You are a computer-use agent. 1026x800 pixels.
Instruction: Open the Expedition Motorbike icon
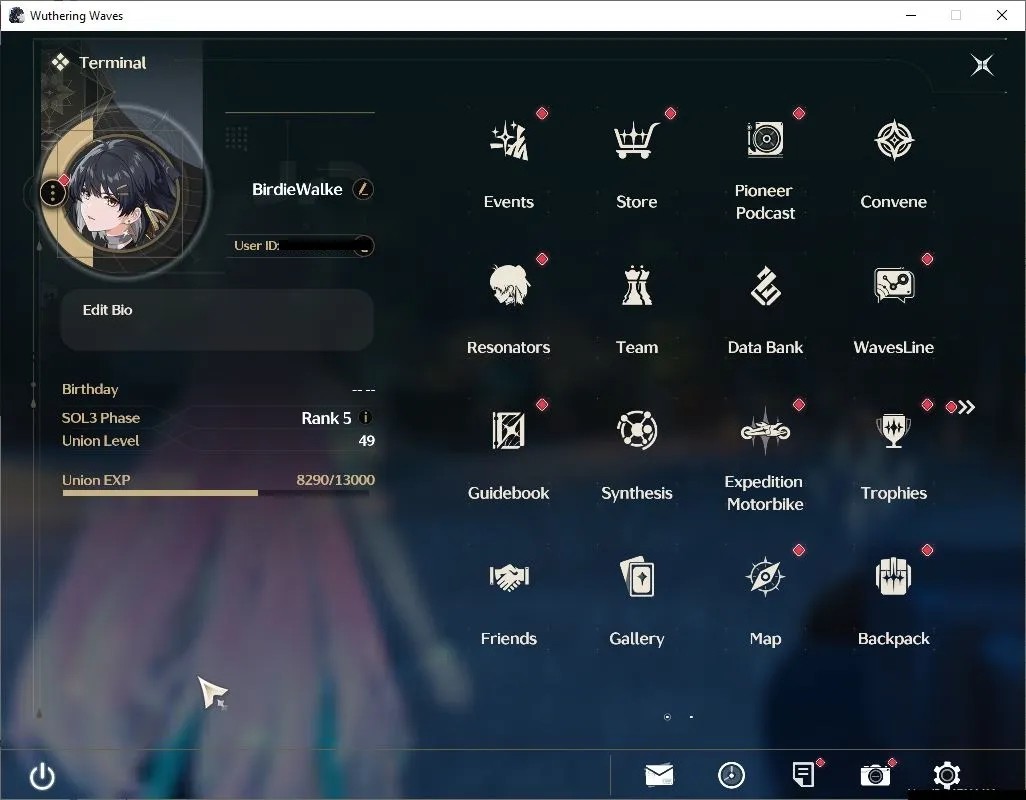click(x=765, y=430)
